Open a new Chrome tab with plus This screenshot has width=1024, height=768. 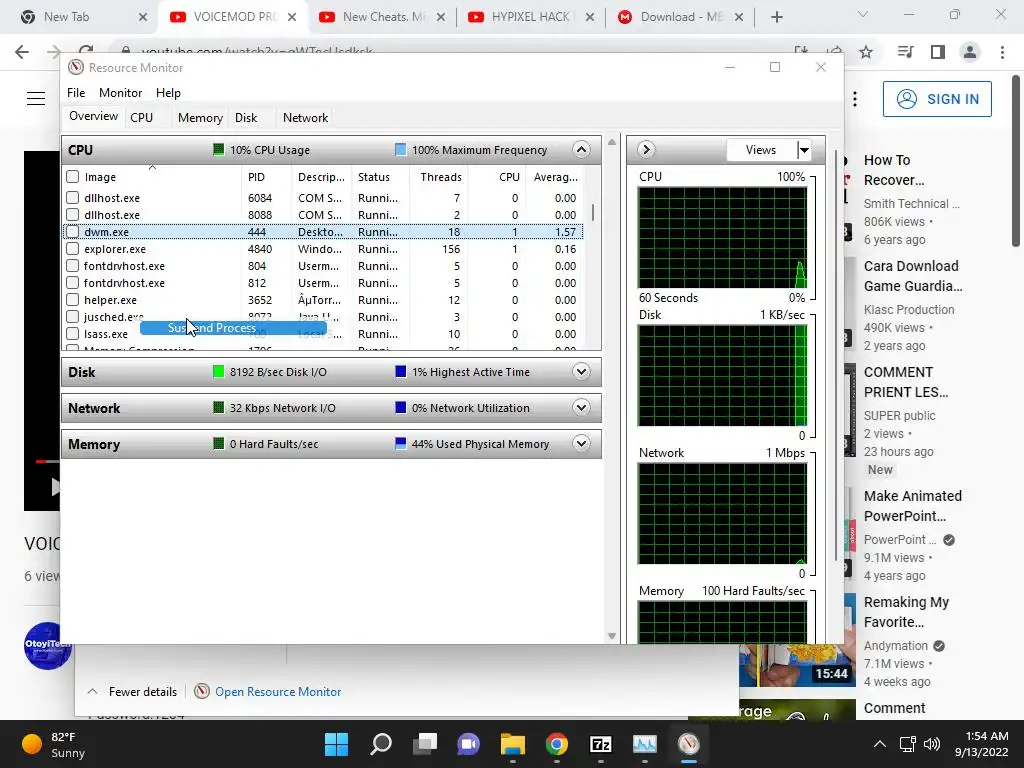(x=776, y=18)
